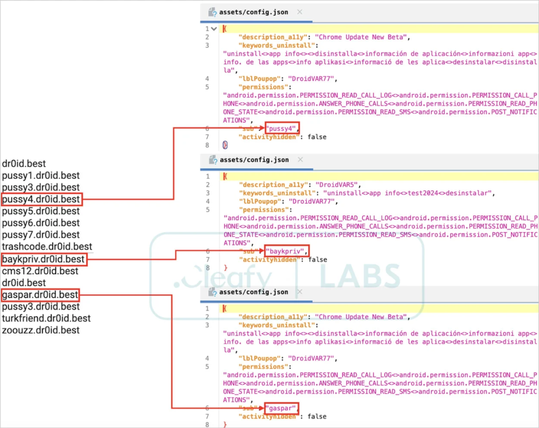
Task: Click gaspar.dr0id.best in the domain list
Action: point(40,295)
